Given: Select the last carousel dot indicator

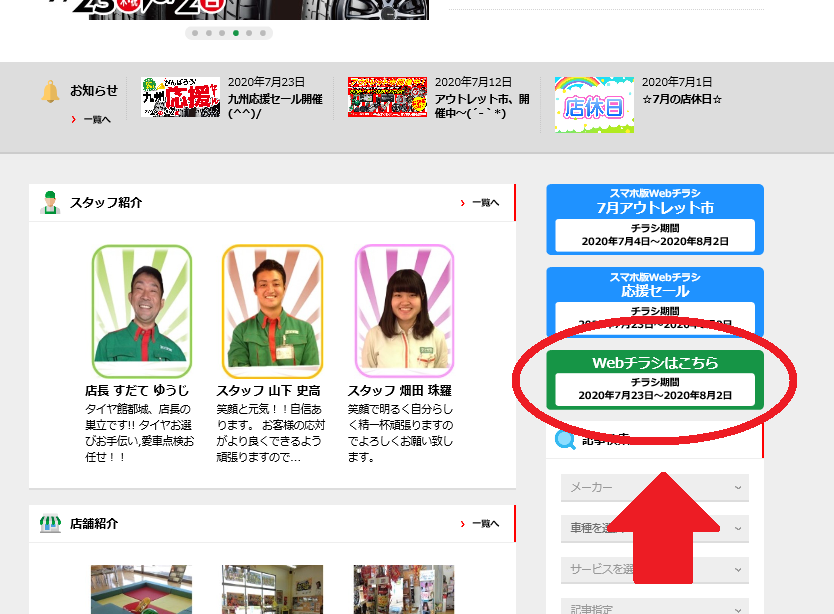Looking at the screenshot, I should 263,33.
